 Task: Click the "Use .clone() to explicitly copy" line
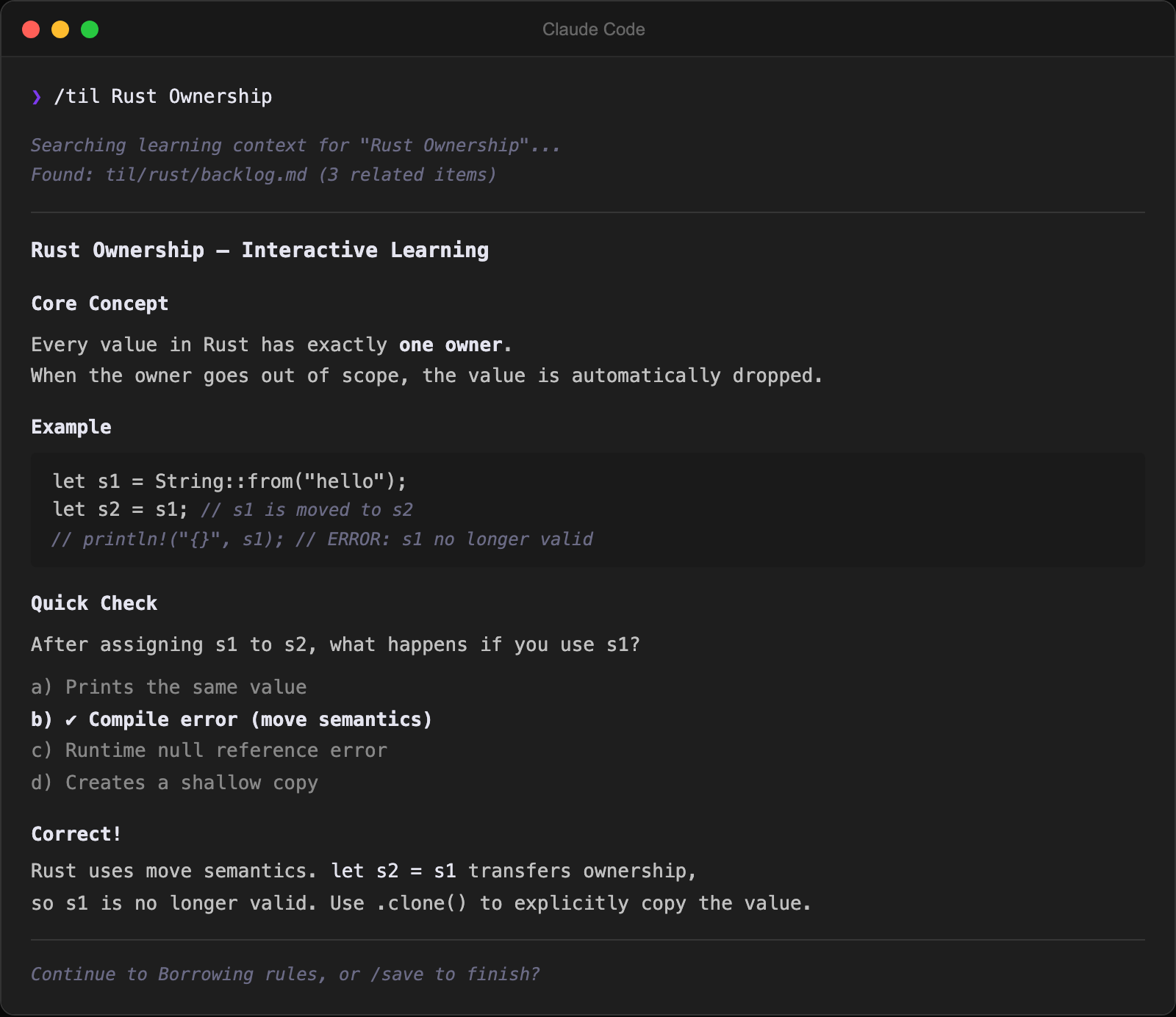(x=421, y=903)
